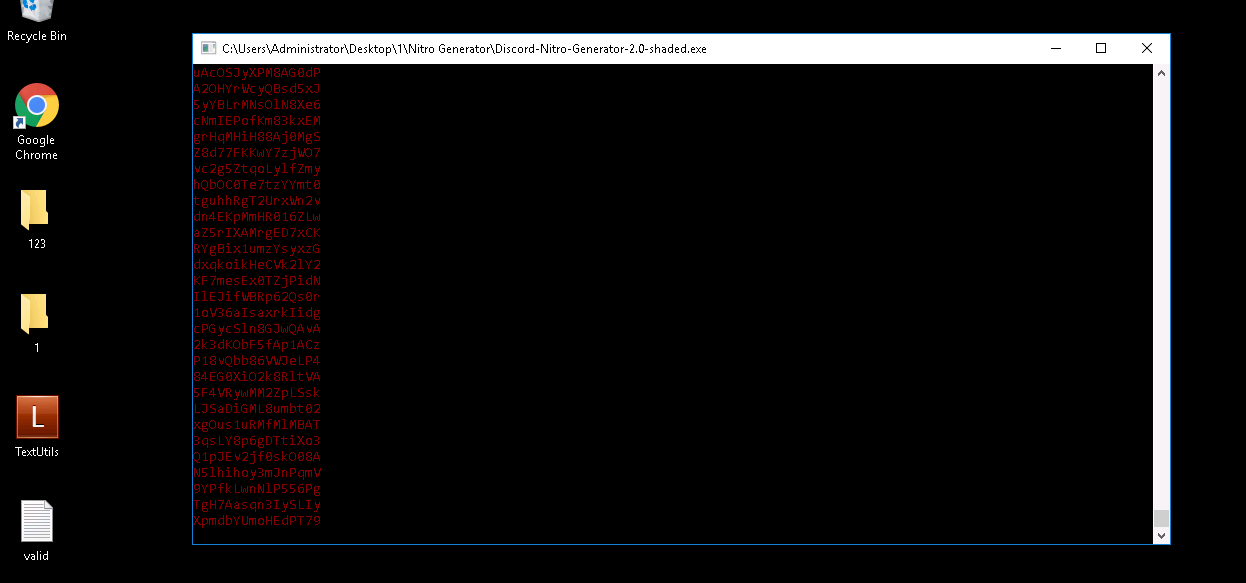Click the console scrollbar up arrow

point(1161,73)
